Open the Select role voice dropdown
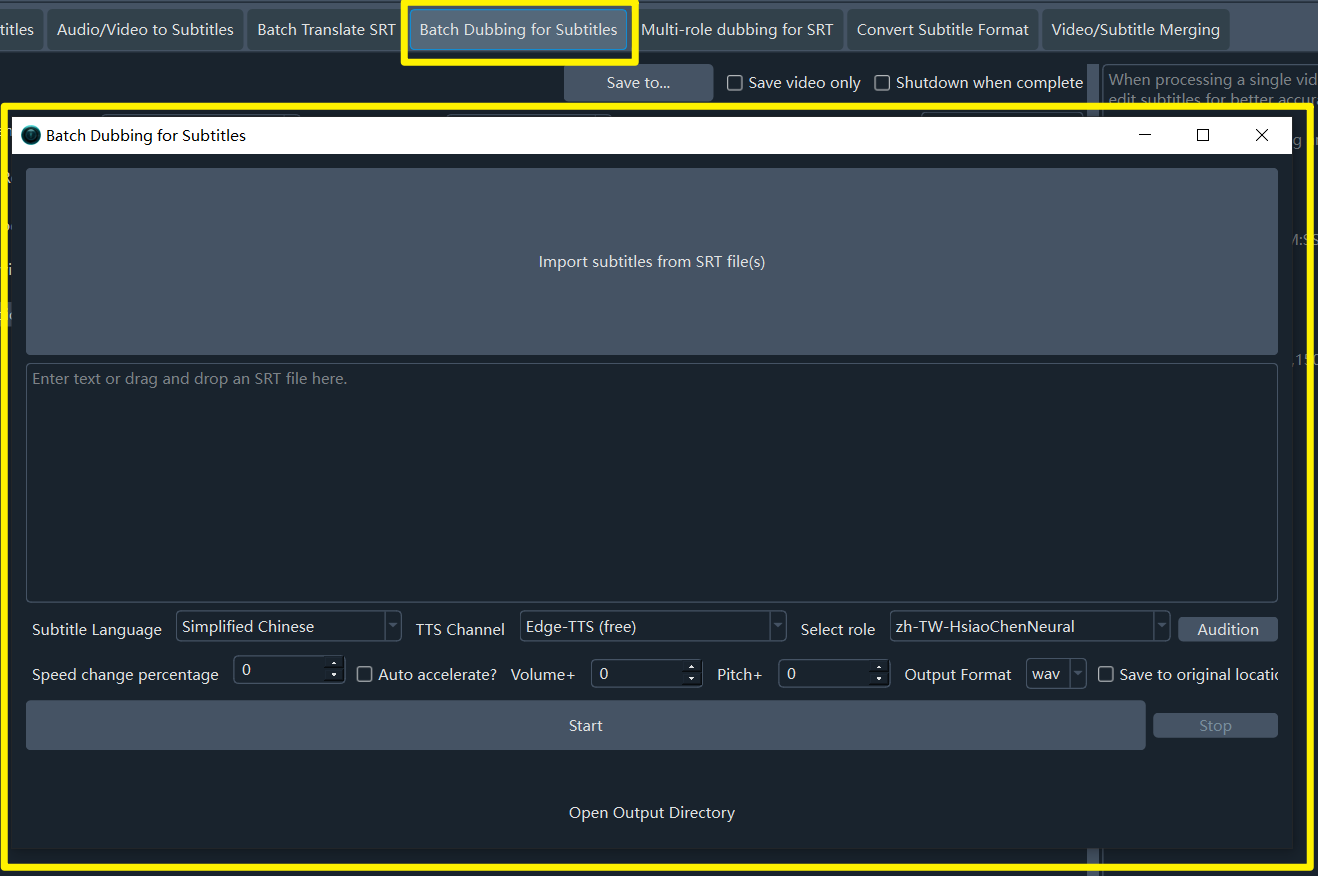1318x876 pixels. [1029, 627]
